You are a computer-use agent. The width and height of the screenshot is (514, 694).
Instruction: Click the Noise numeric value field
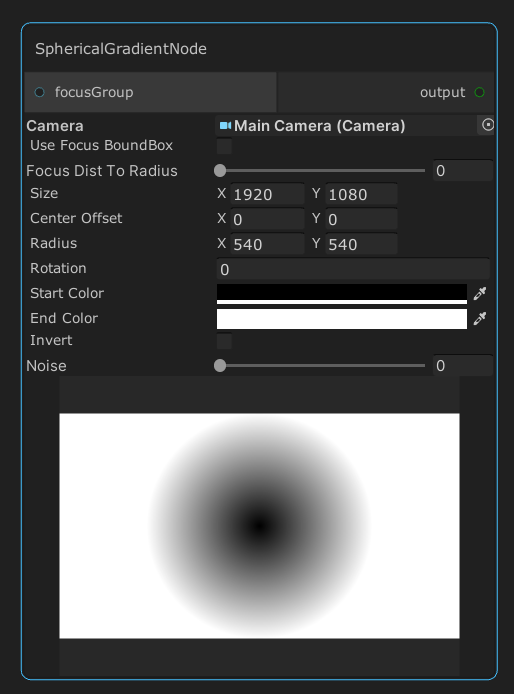click(463, 366)
